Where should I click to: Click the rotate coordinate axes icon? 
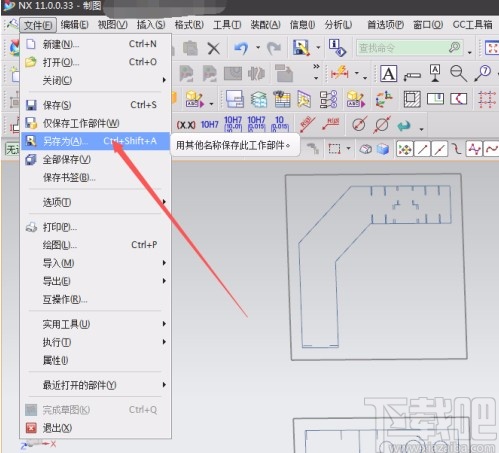pos(383,99)
